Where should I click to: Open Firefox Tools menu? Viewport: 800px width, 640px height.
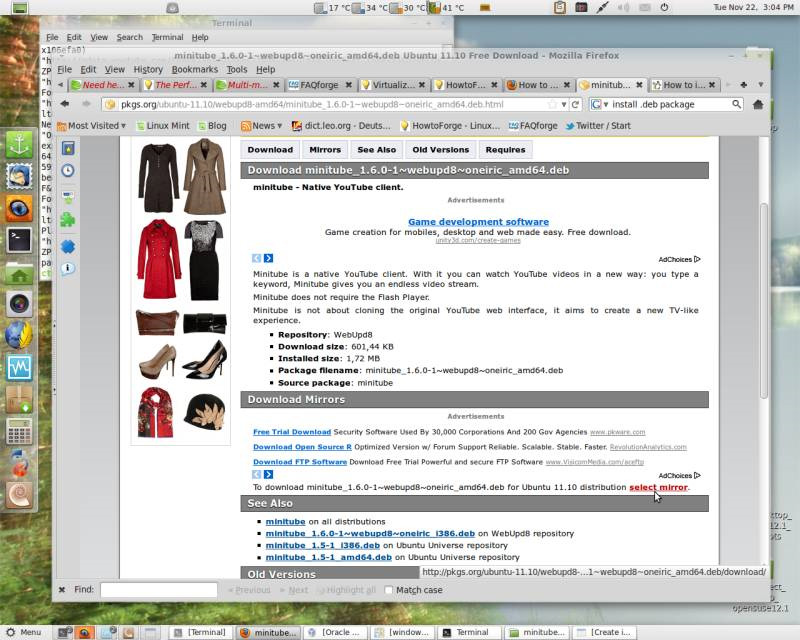(x=237, y=69)
